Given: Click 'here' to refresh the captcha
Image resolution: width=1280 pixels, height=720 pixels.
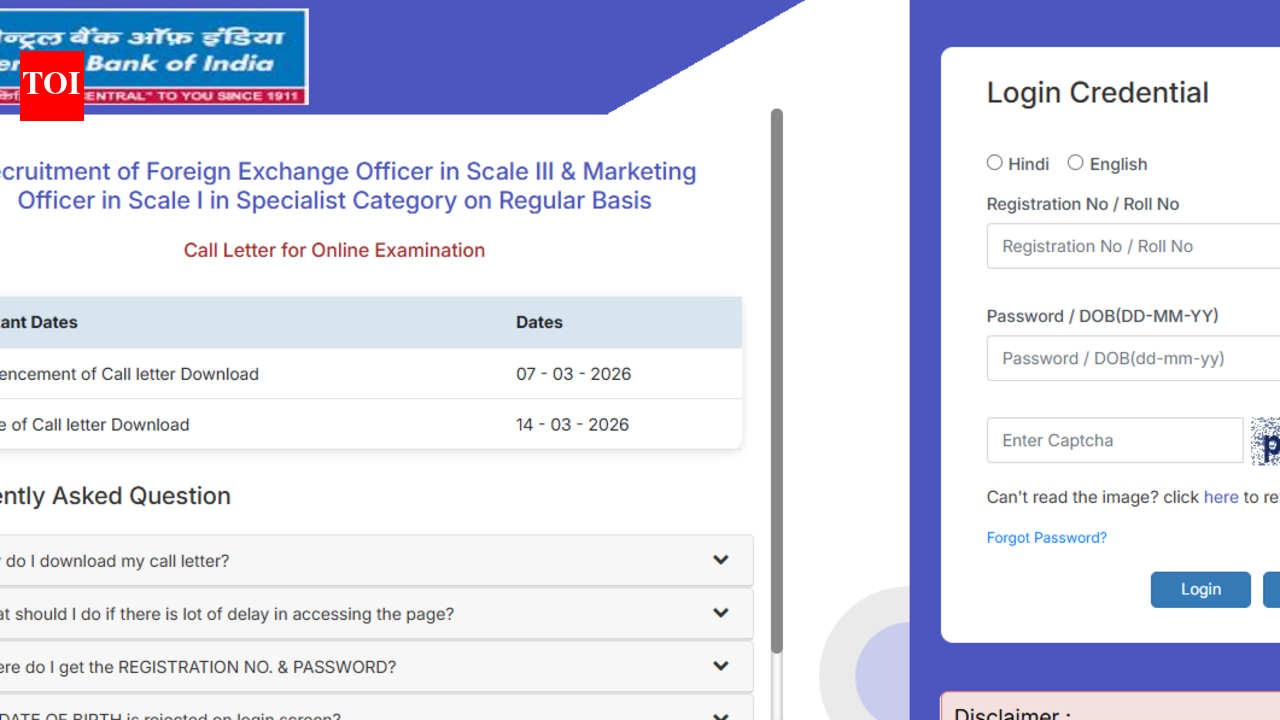Looking at the screenshot, I should 1221,496.
